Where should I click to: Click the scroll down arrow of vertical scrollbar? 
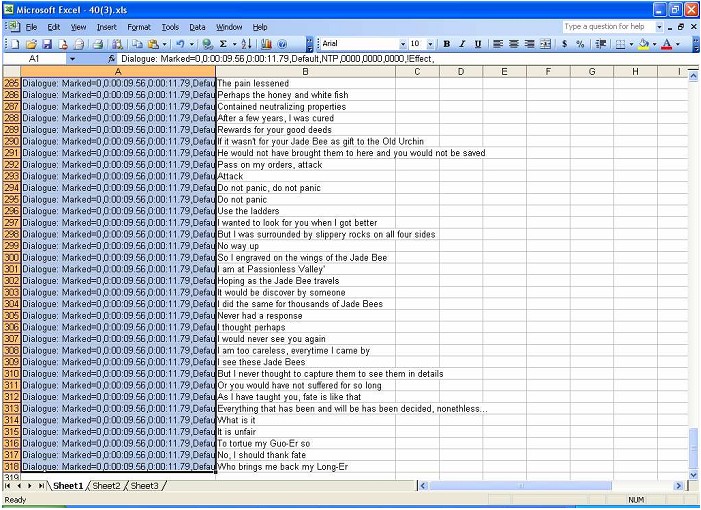pyautogui.click(x=693, y=475)
